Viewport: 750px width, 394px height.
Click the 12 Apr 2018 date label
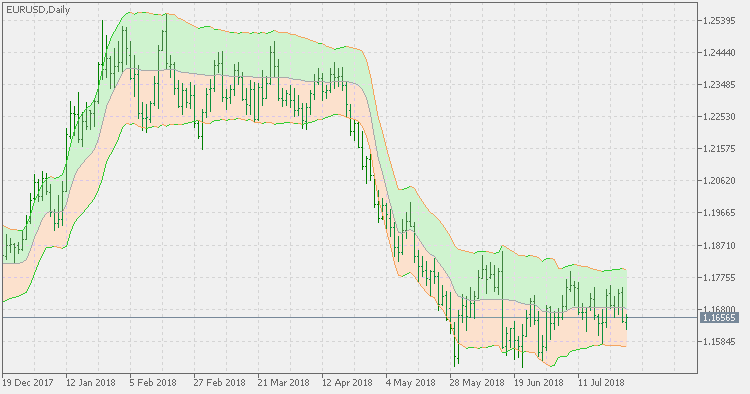pyautogui.click(x=347, y=383)
